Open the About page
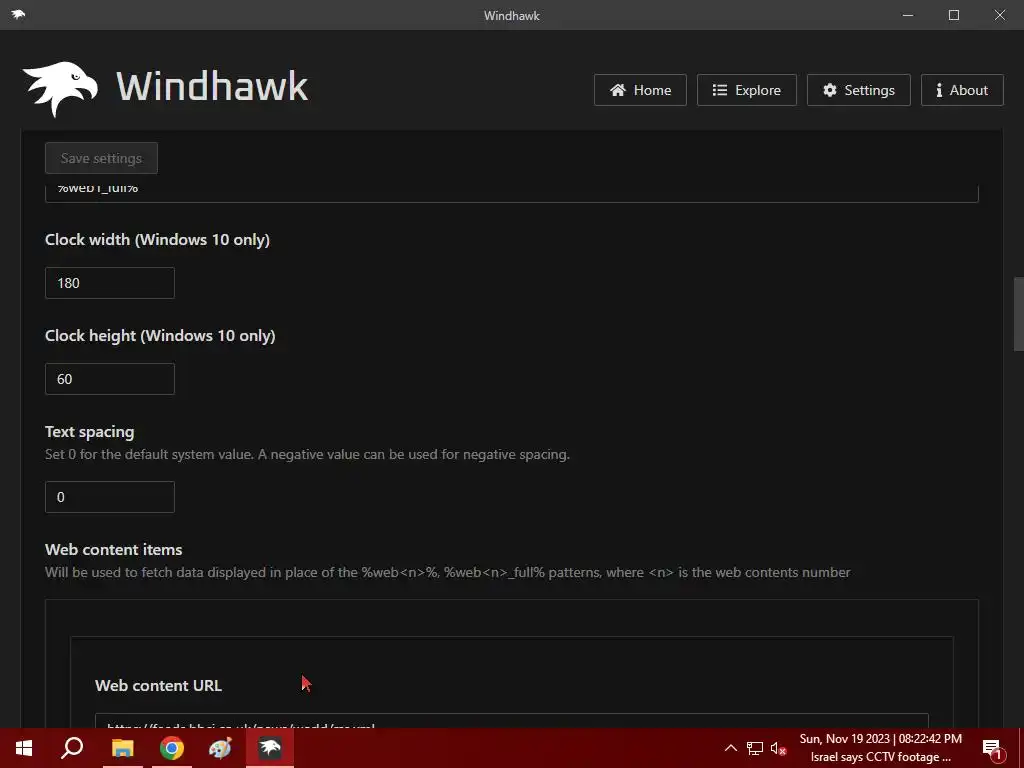1024x768 pixels. click(962, 90)
